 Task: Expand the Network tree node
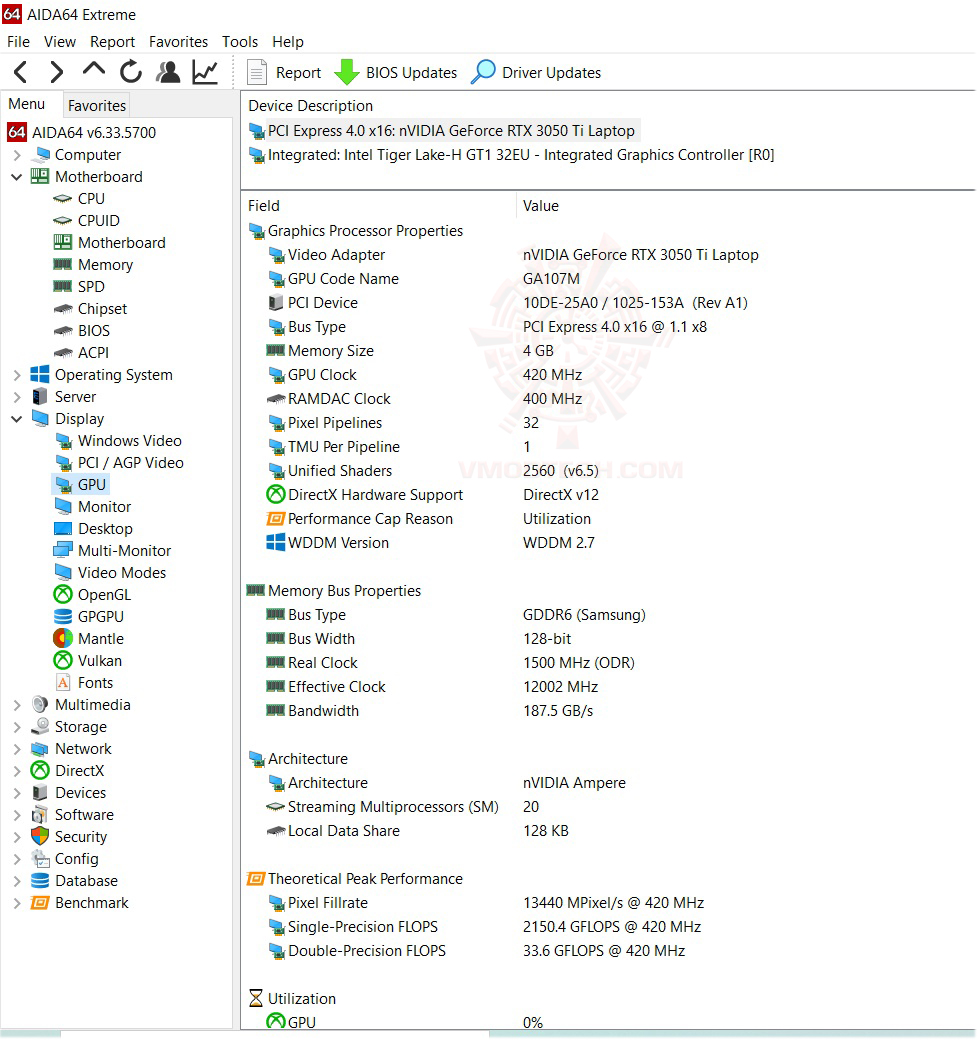[x=17, y=749]
